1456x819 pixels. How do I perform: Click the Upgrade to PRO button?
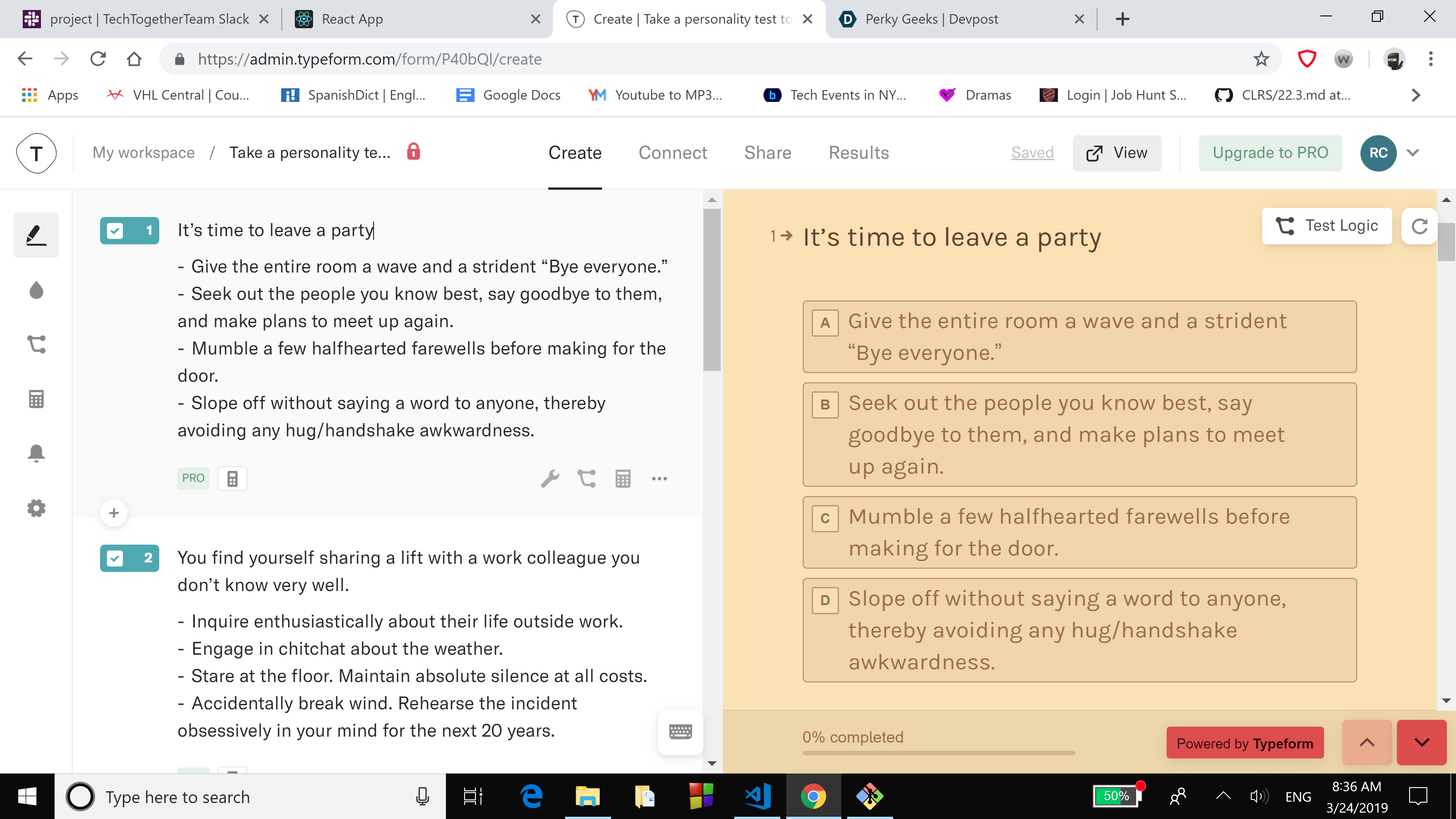[1270, 152]
